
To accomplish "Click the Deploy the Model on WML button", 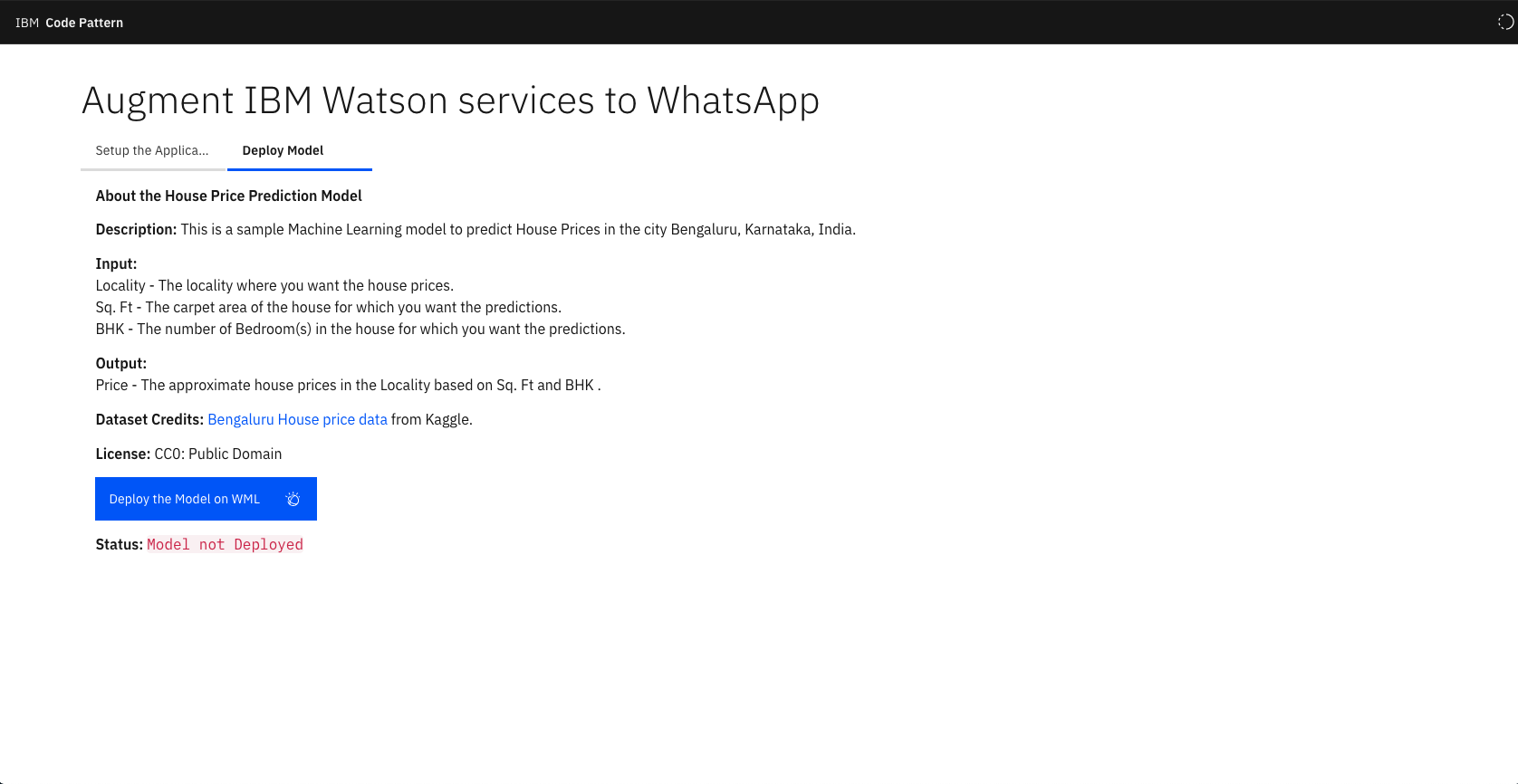I will (x=206, y=499).
